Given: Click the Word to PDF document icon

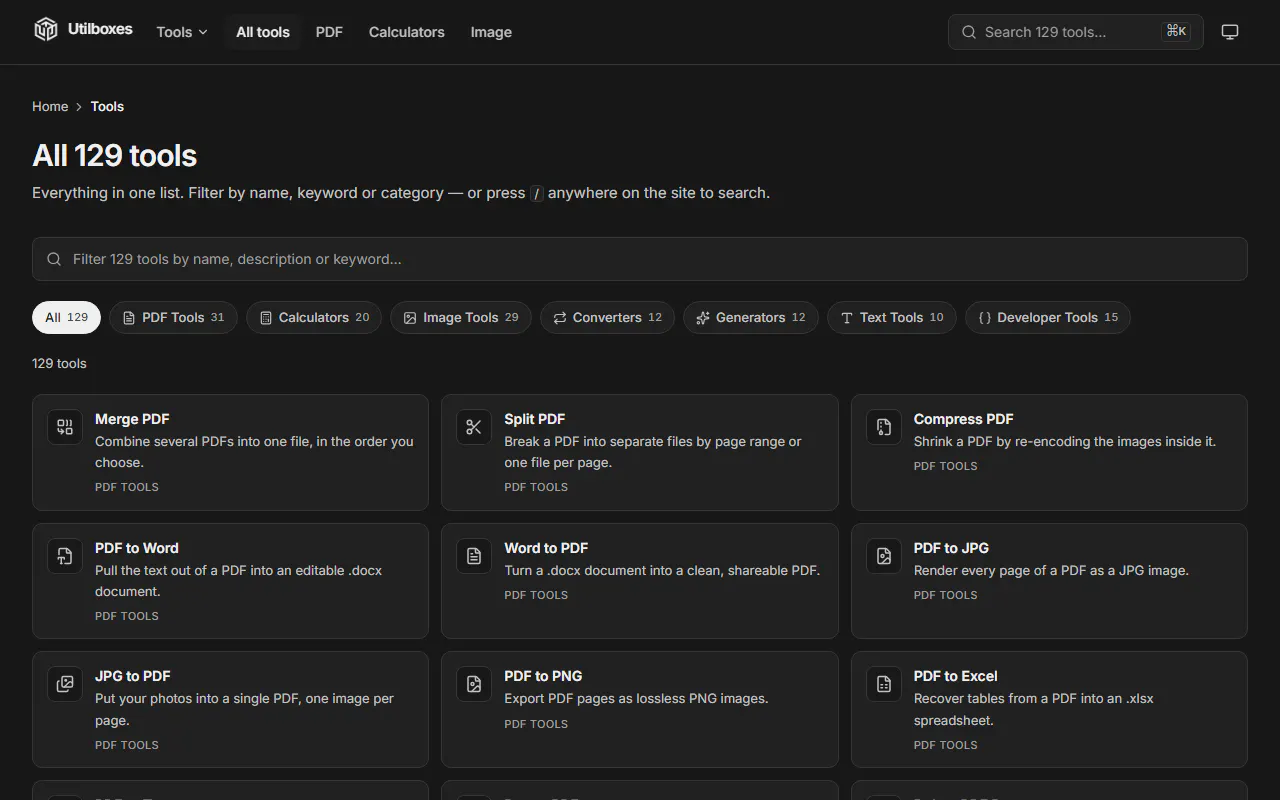Looking at the screenshot, I should pyautogui.click(x=474, y=556).
